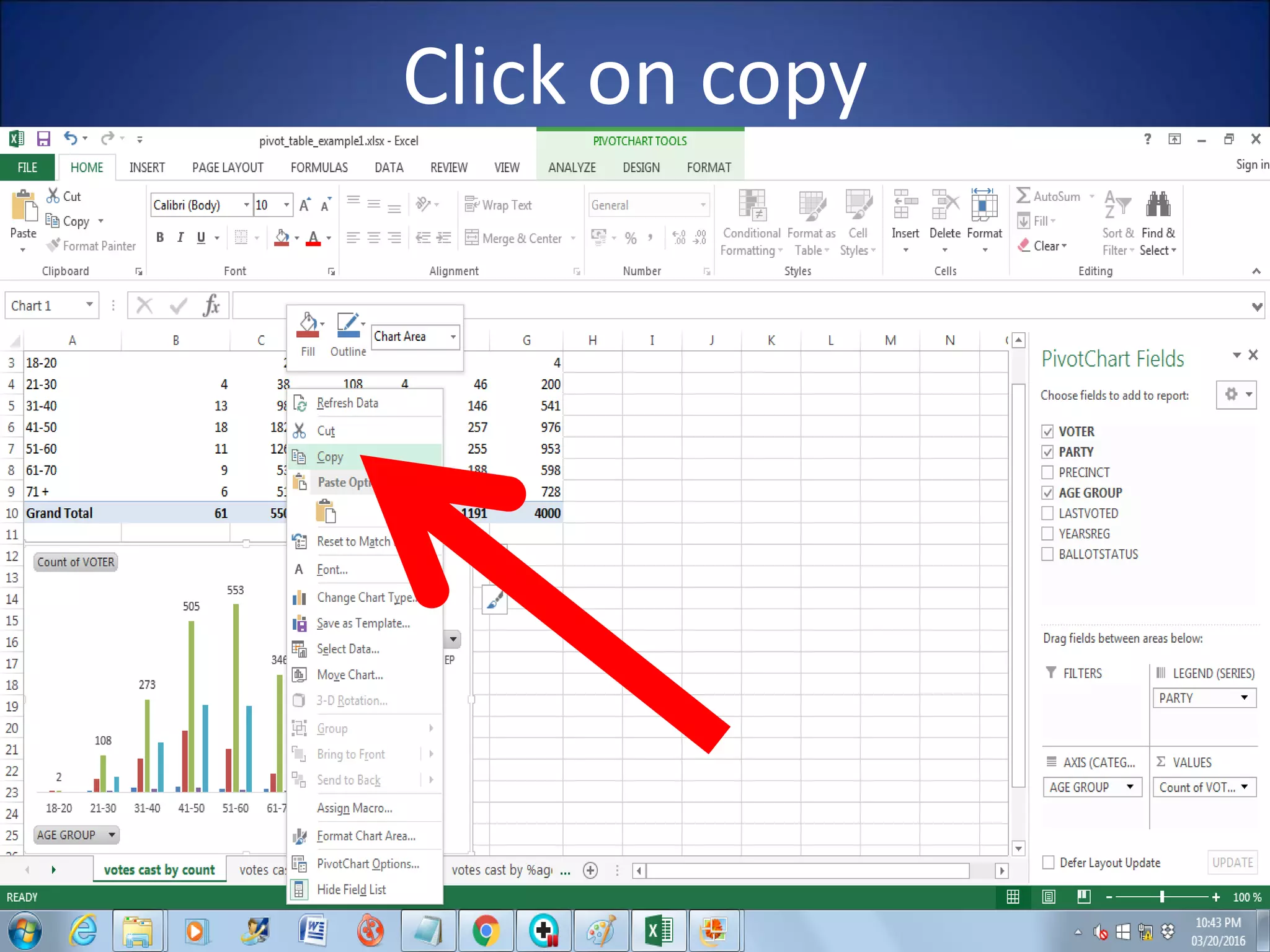The image size is (1270, 952).
Task: Uncheck the AGE GROUP field checkbox
Action: coord(1047,493)
